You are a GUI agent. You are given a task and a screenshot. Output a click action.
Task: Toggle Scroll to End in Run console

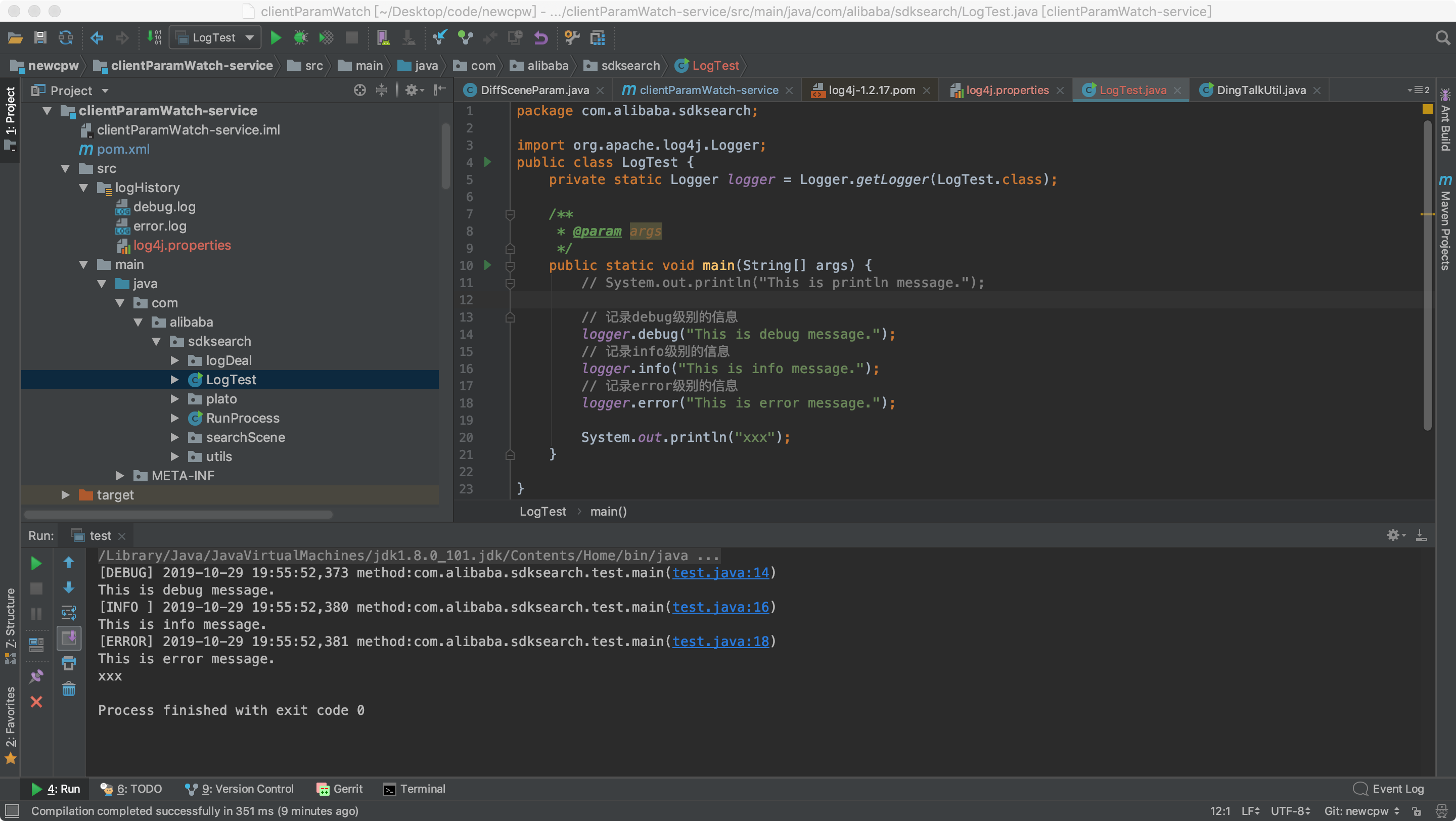pyautogui.click(x=68, y=638)
